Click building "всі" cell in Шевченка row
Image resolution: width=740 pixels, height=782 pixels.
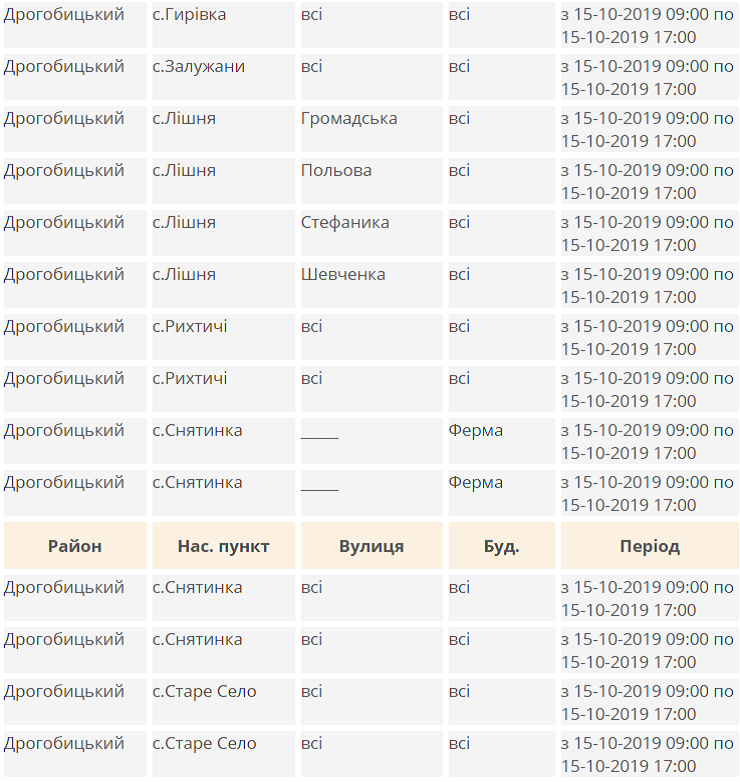pos(459,275)
